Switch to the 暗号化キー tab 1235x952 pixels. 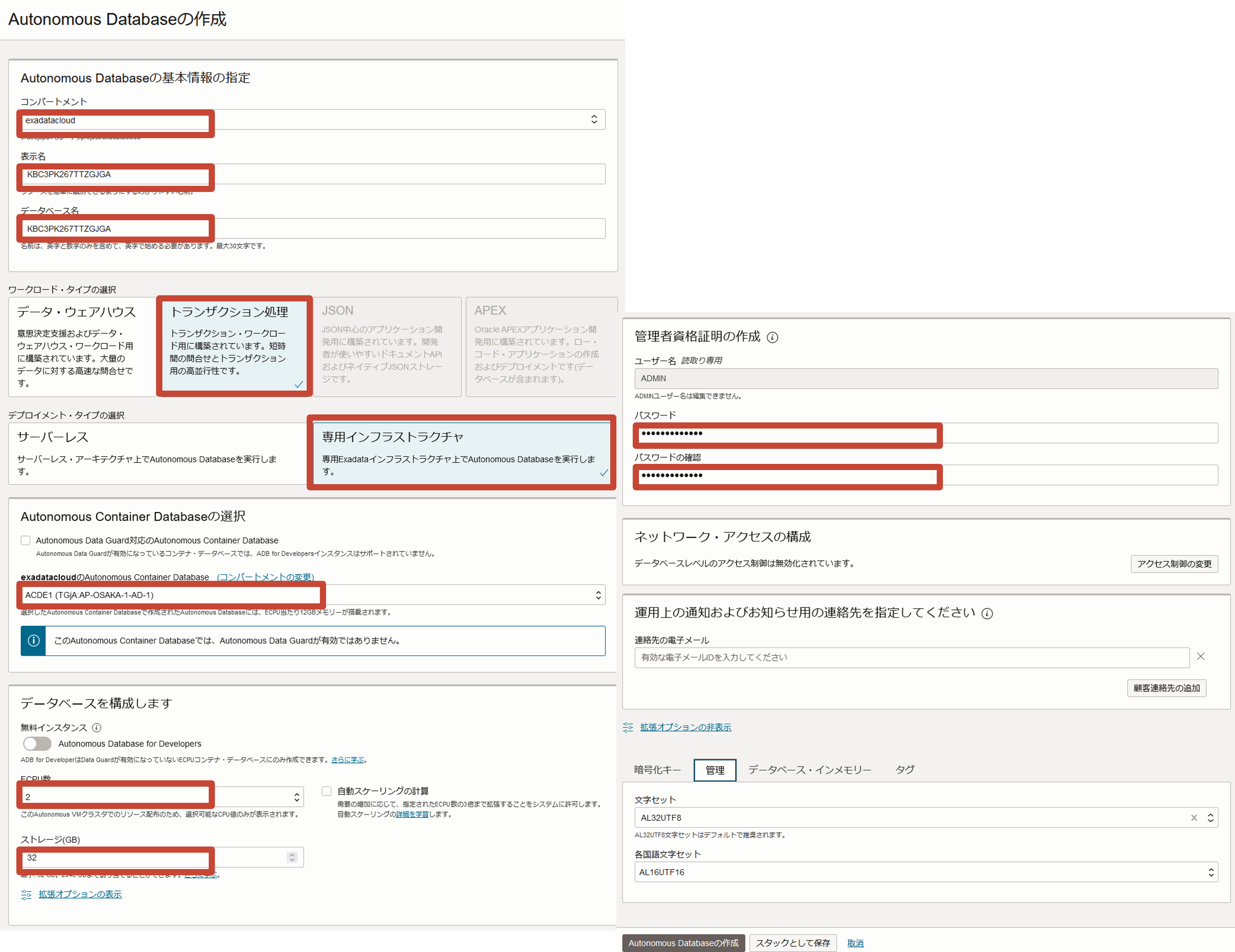click(657, 770)
